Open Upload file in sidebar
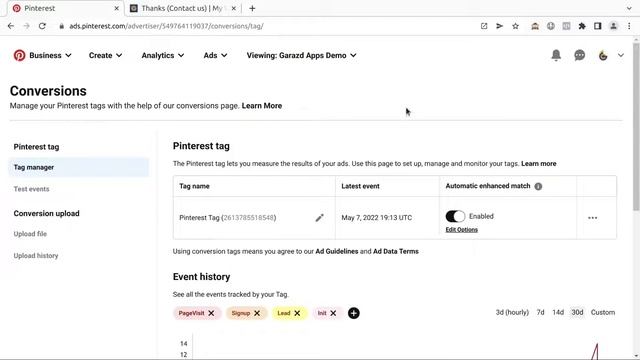The image size is (640, 360). tap(30, 234)
